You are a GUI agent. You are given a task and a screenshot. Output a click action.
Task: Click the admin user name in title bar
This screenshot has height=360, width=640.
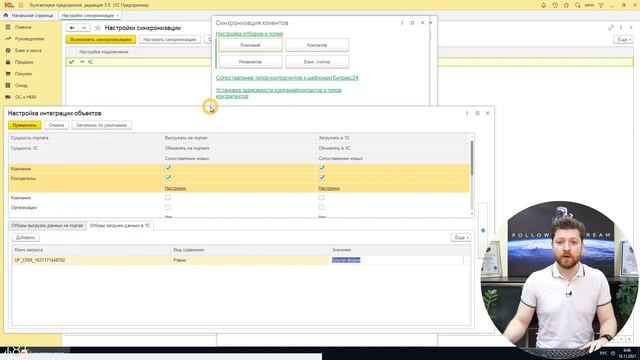point(589,5)
